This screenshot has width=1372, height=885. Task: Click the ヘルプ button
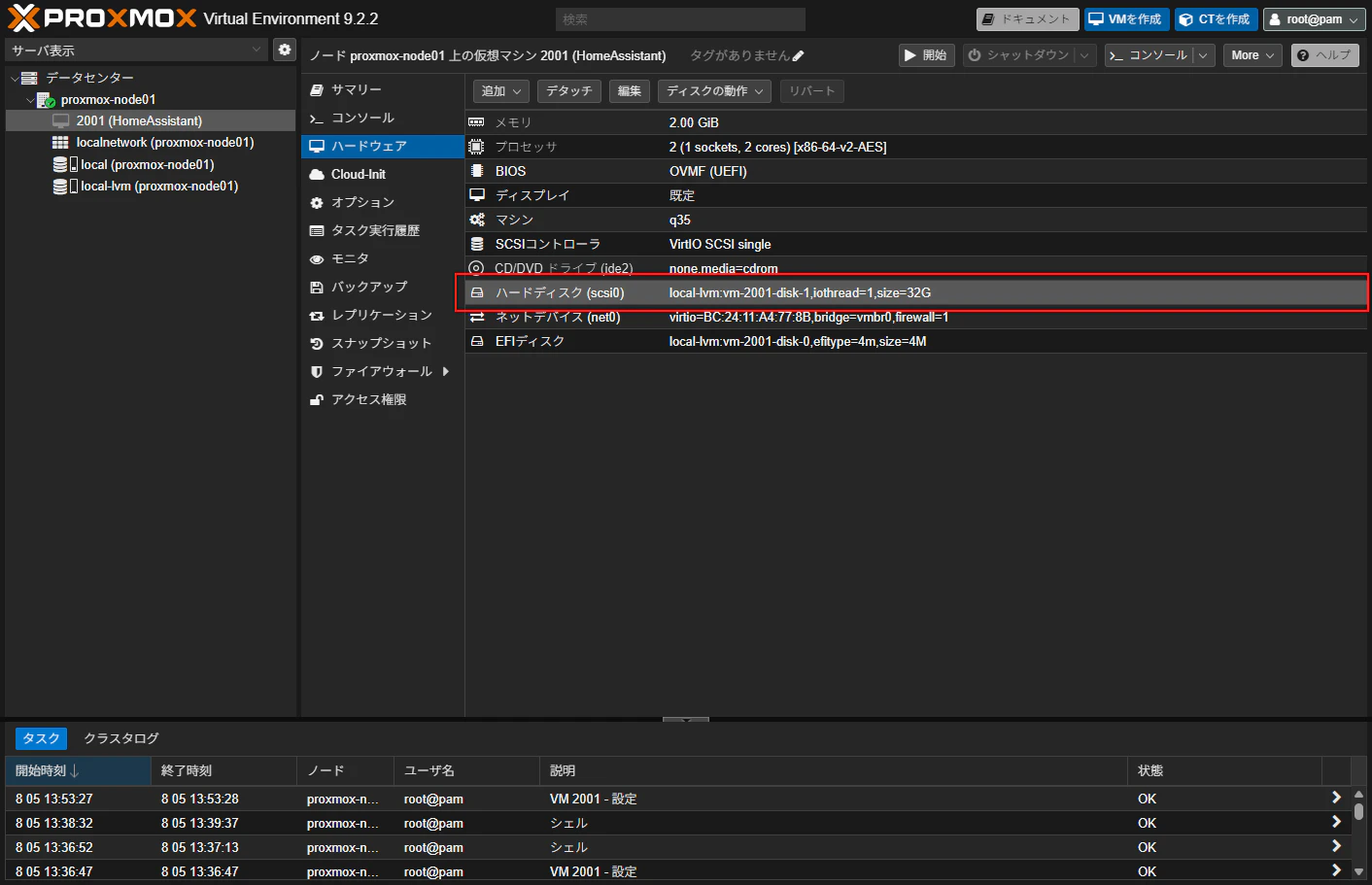tap(1325, 55)
